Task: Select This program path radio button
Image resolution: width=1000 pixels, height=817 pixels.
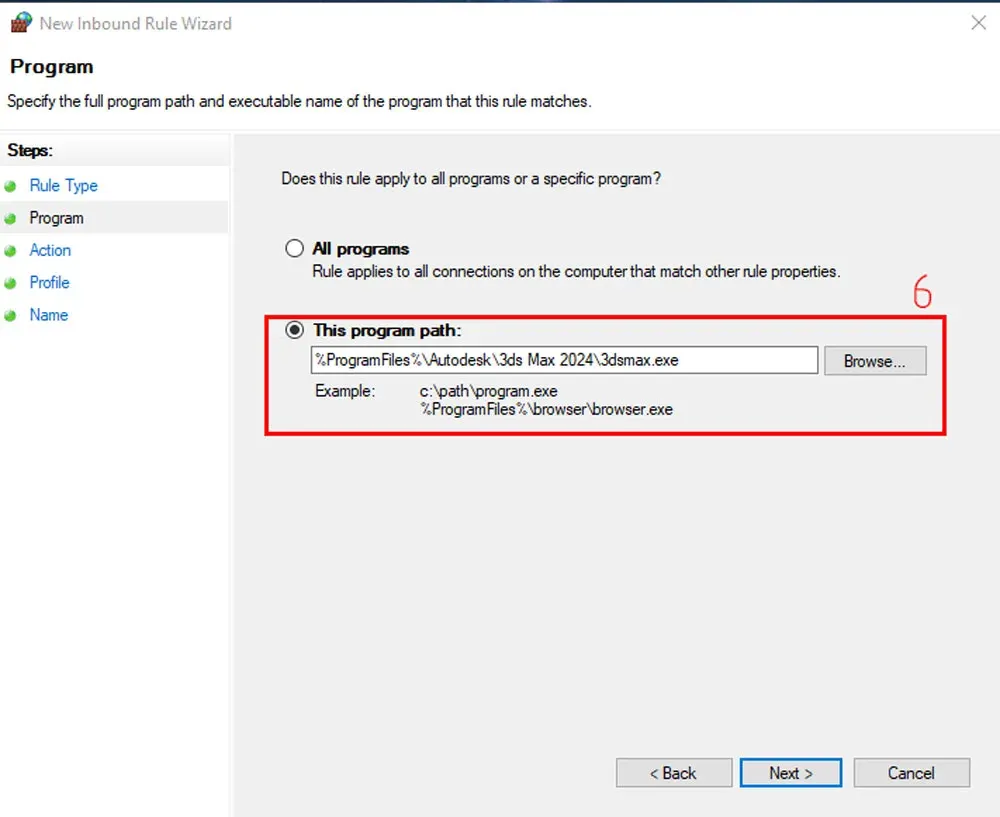Action: click(x=294, y=330)
